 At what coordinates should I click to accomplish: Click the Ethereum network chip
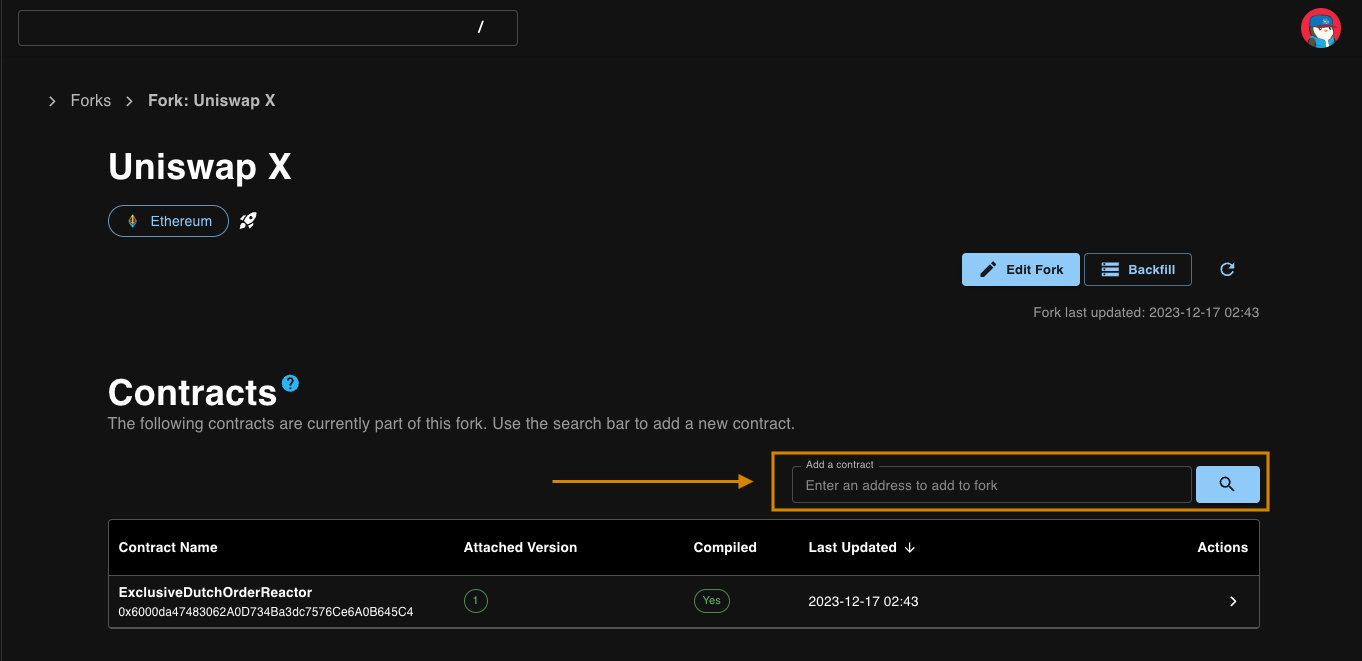[168, 221]
